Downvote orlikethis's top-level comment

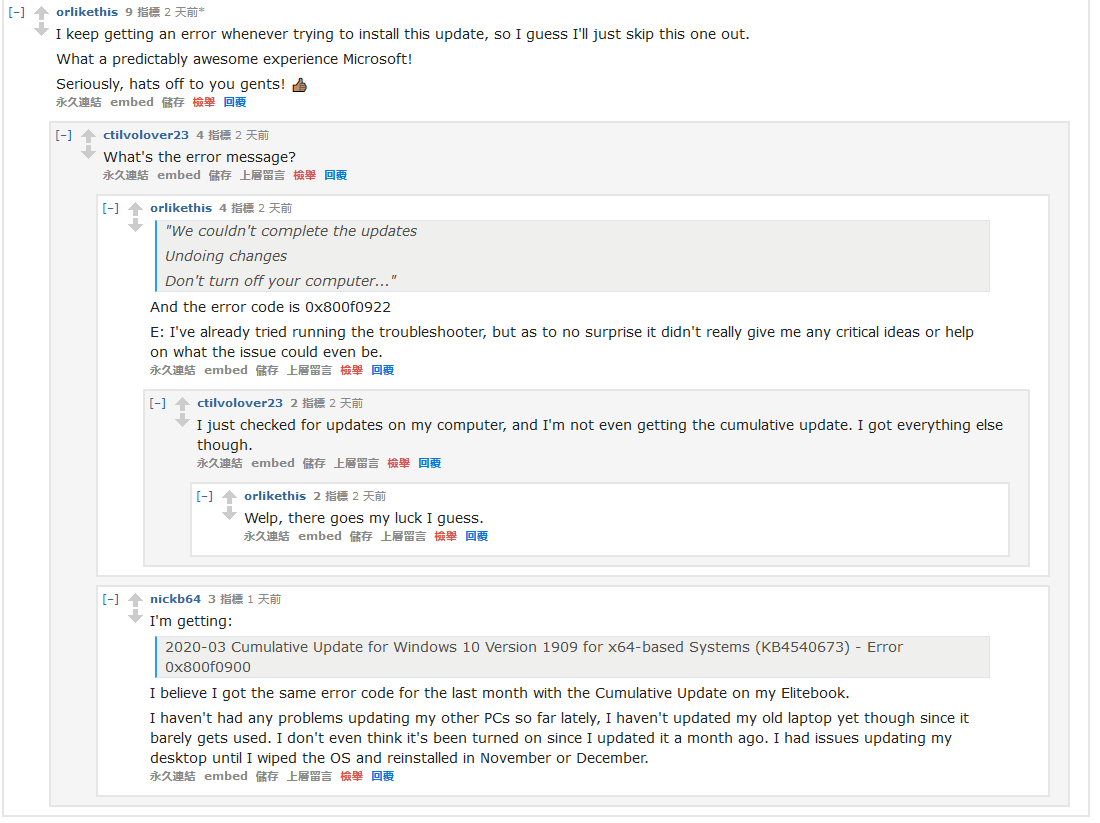coord(41,29)
